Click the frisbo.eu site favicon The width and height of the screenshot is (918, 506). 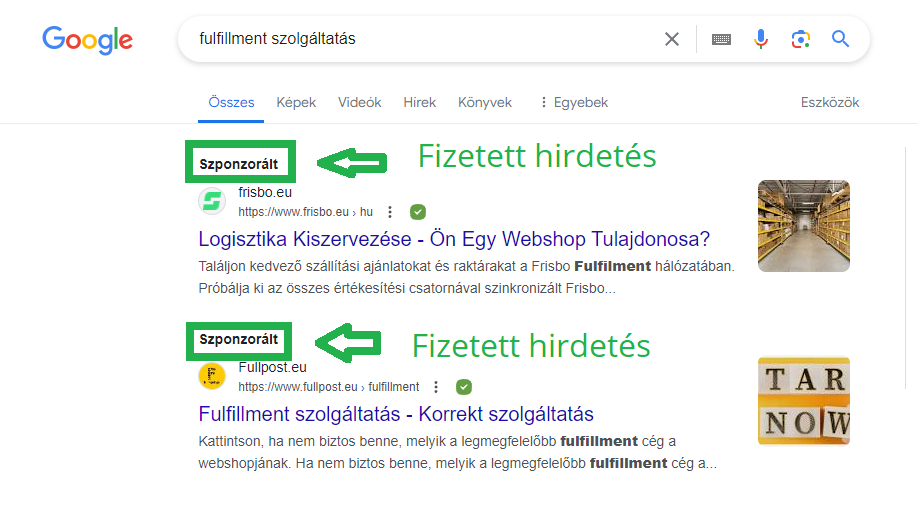coord(212,202)
